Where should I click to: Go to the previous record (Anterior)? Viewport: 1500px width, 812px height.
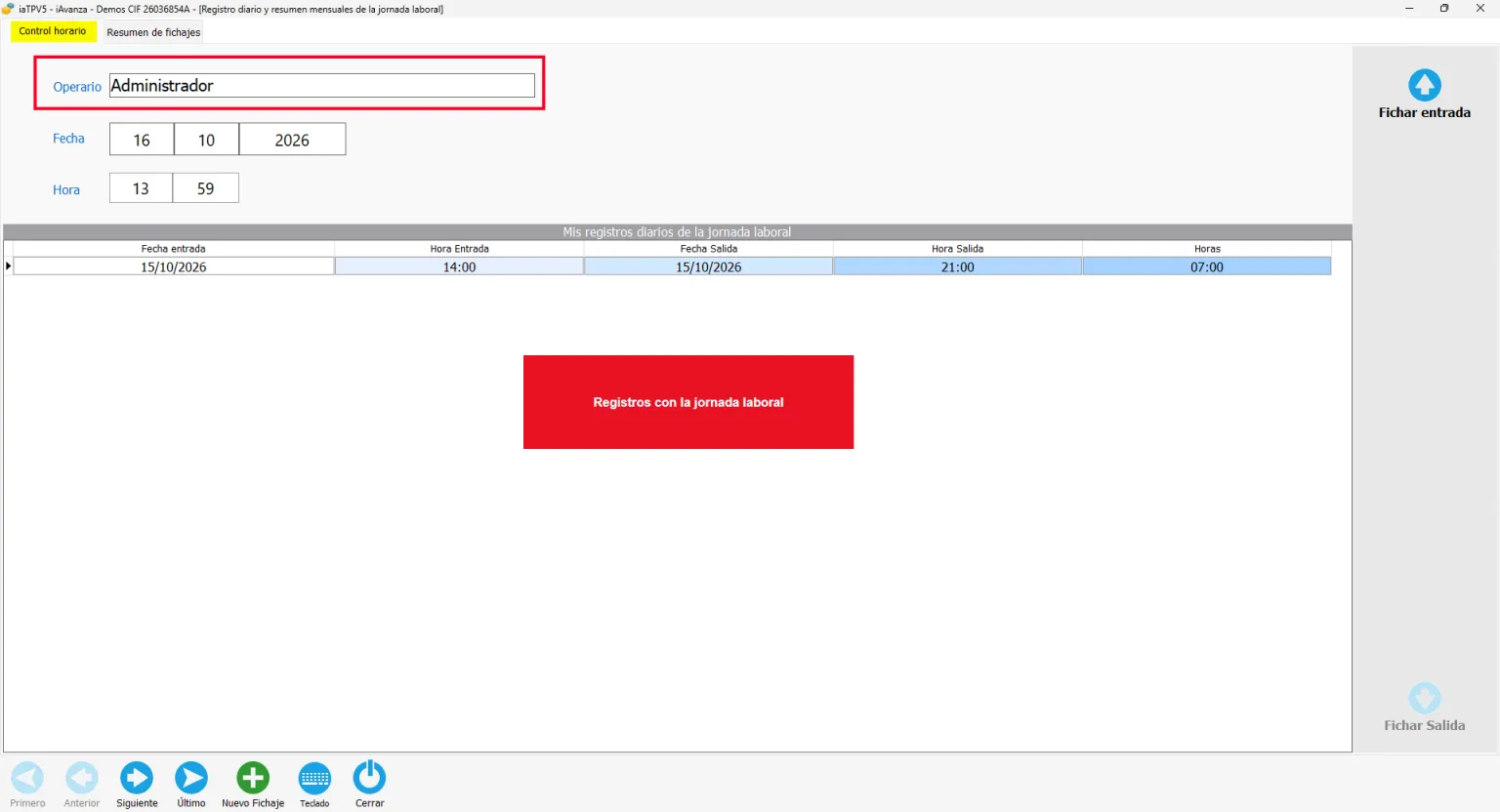(x=82, y=778)
